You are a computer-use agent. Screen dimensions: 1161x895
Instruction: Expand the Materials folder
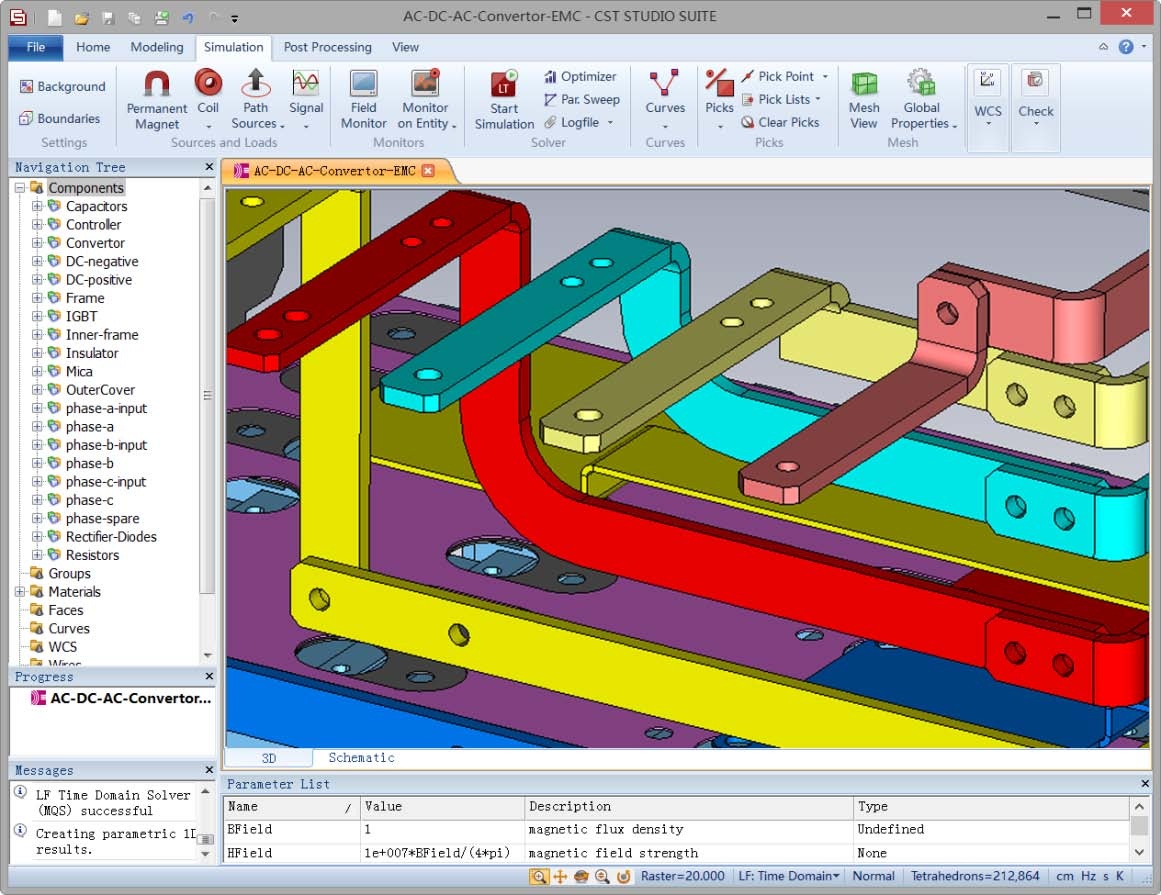coord(20,591)
